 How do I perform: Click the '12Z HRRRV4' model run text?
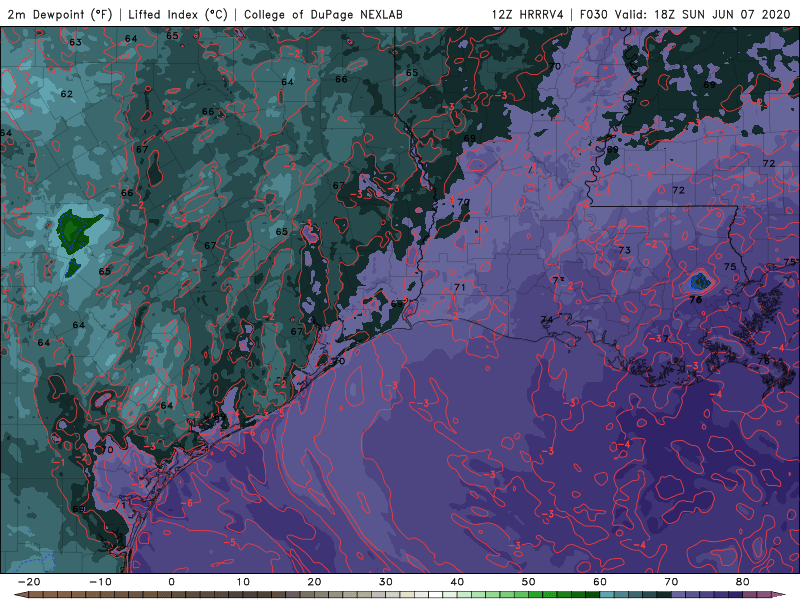tap(528, 14)
